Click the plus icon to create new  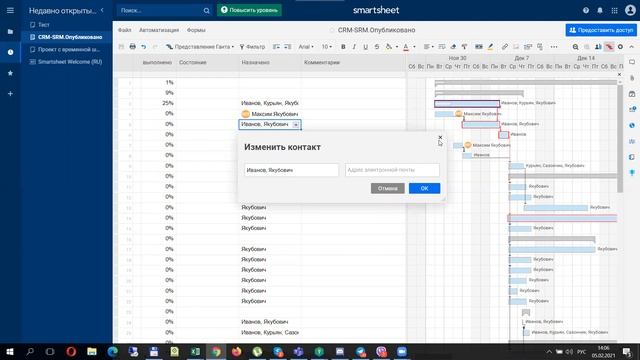[x=10, y=93]
